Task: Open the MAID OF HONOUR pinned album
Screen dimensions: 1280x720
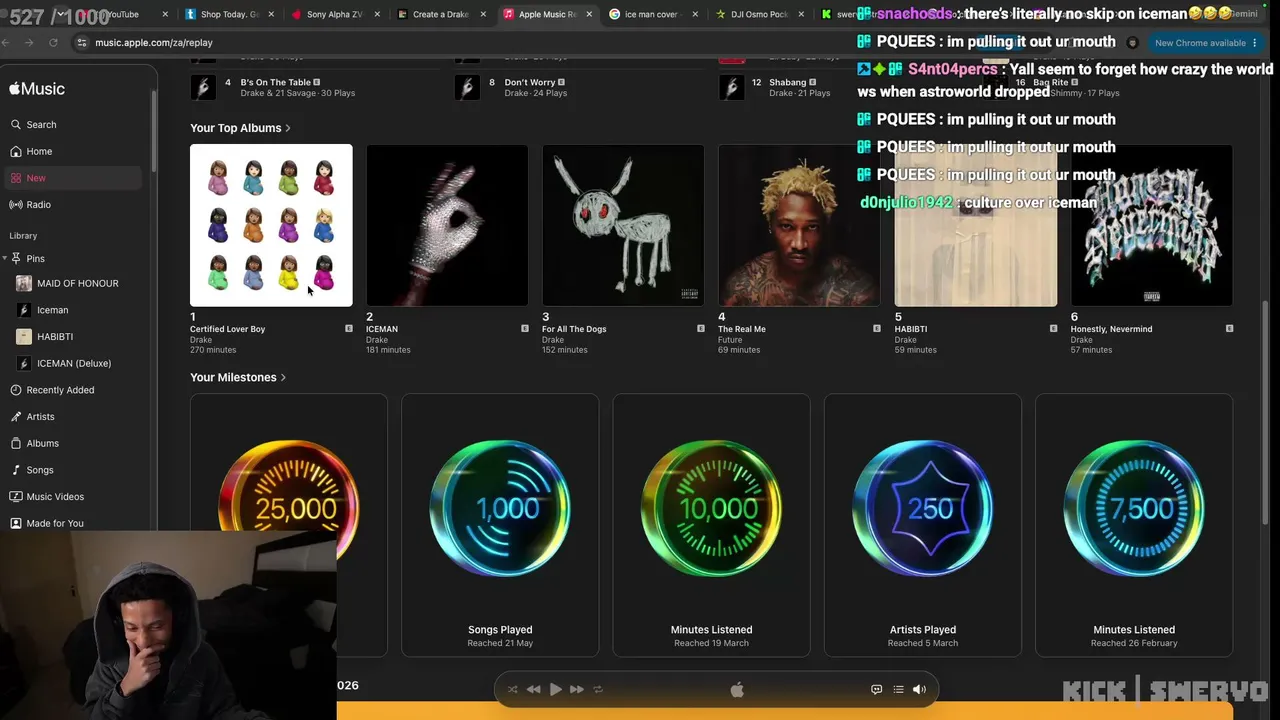Action: [x=75, y=283]
